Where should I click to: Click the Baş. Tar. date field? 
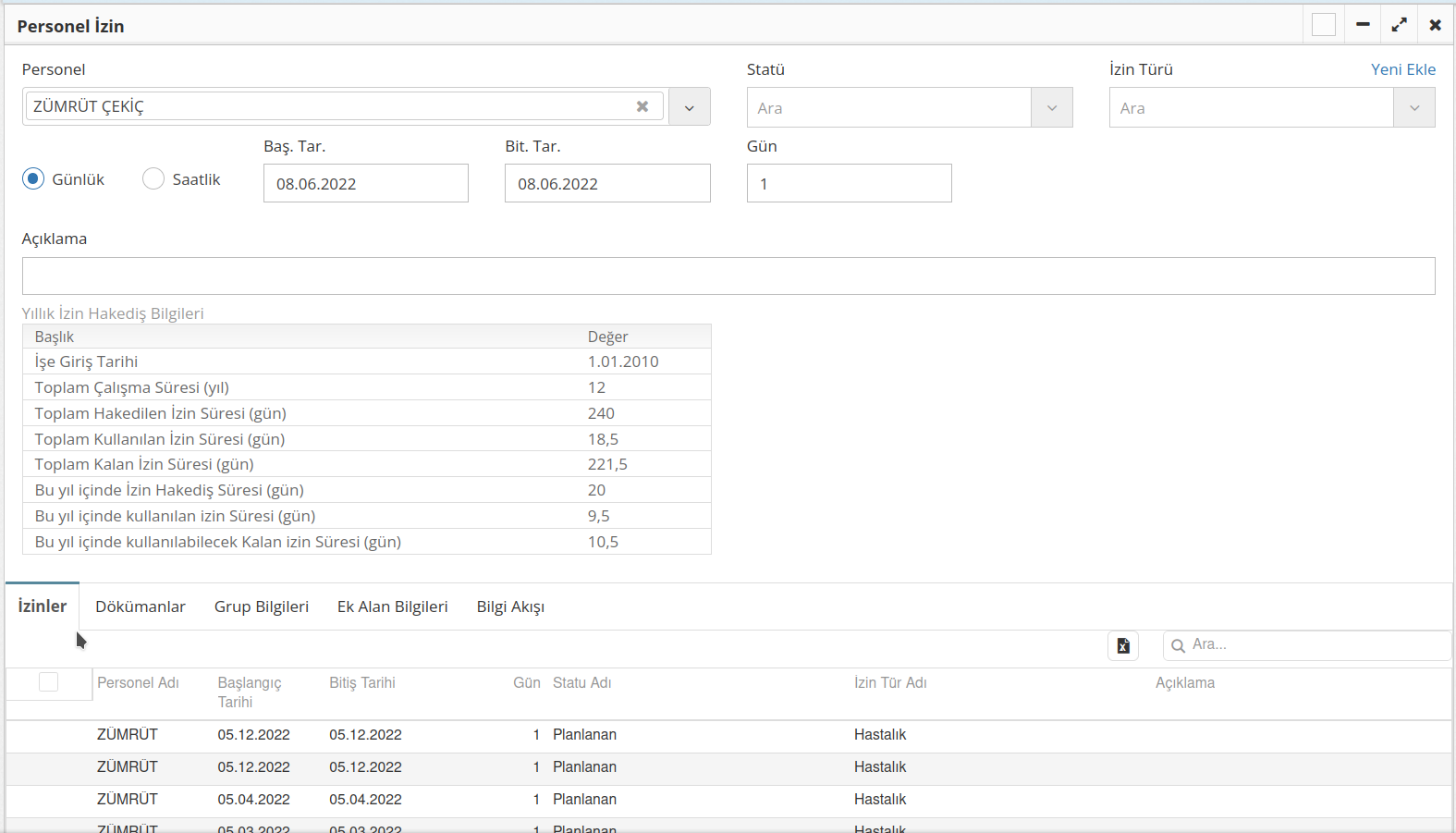365,184
